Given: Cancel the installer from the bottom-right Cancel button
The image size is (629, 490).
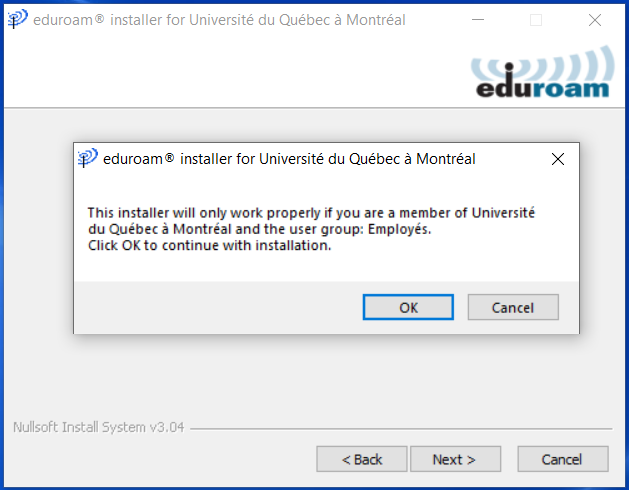Looking at the screenshot, I should click(x=563, y=459).
